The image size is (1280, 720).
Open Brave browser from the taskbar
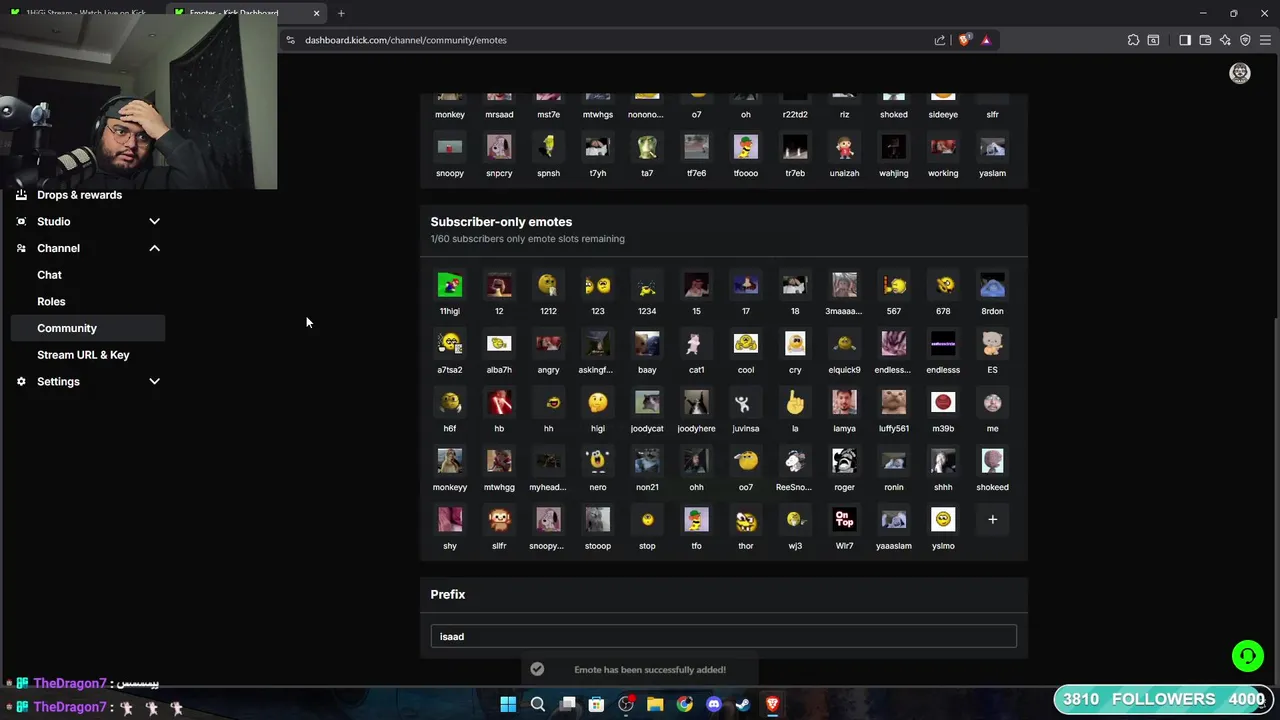coord(772,704)
